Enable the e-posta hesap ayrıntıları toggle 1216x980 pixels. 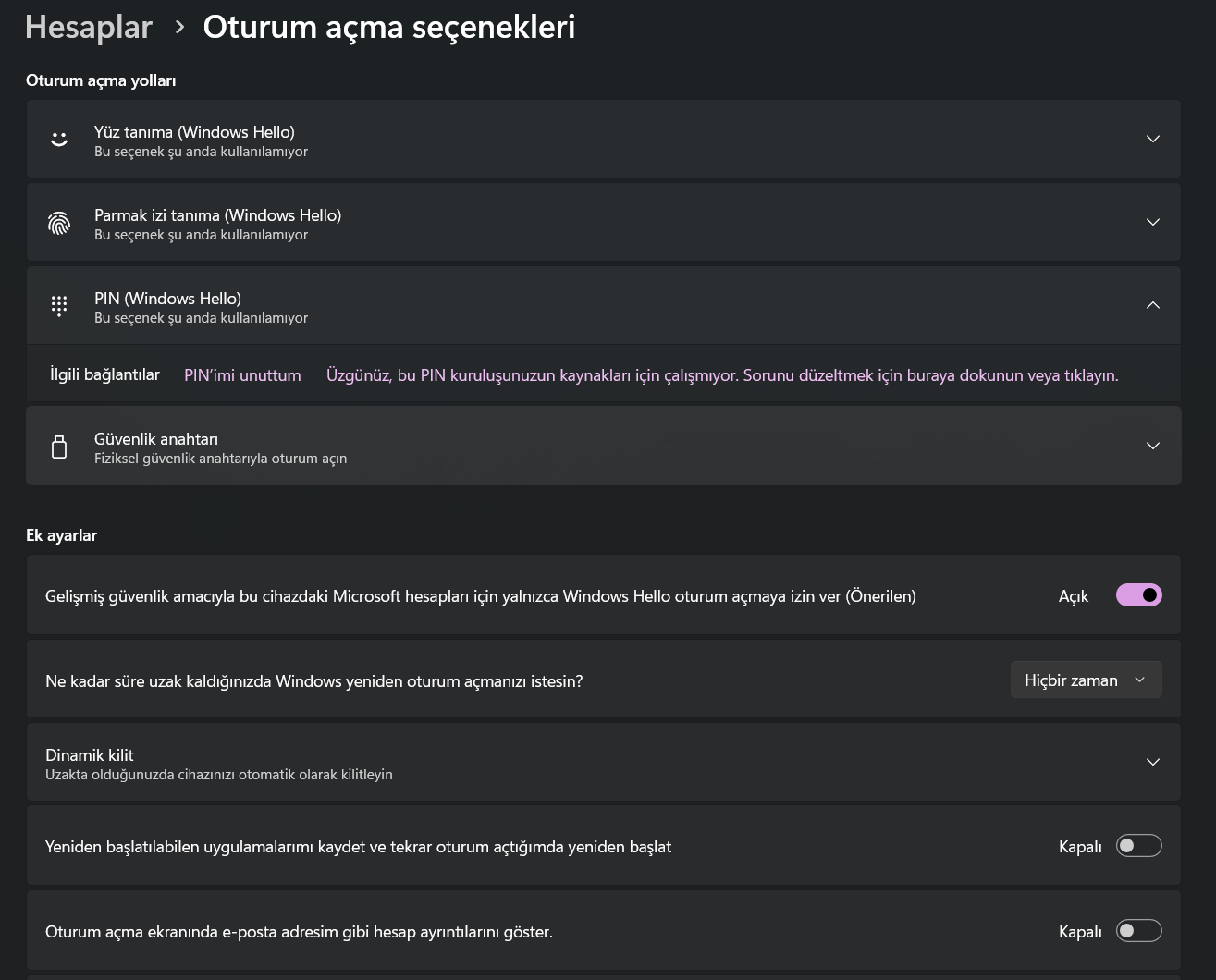pos(1139,931)
